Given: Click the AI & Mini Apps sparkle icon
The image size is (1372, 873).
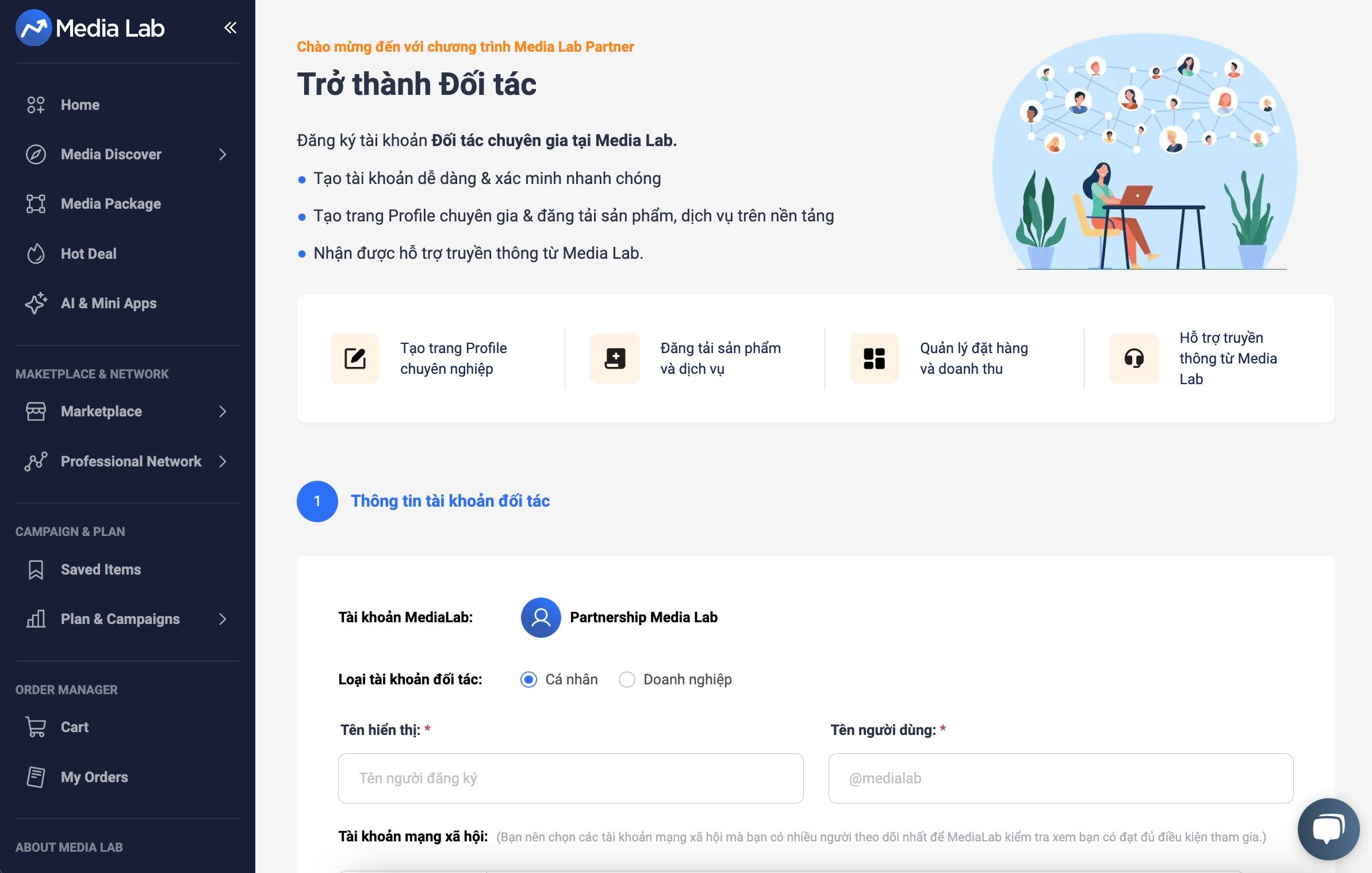Looking at the screenshot, I should pyautogui.click(x=36, y=303).
